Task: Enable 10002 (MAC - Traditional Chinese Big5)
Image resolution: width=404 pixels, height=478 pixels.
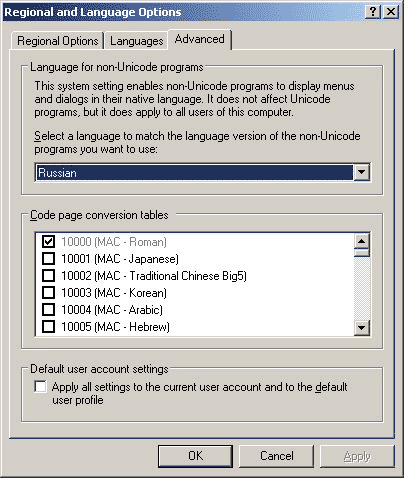Action: [48, 275]
